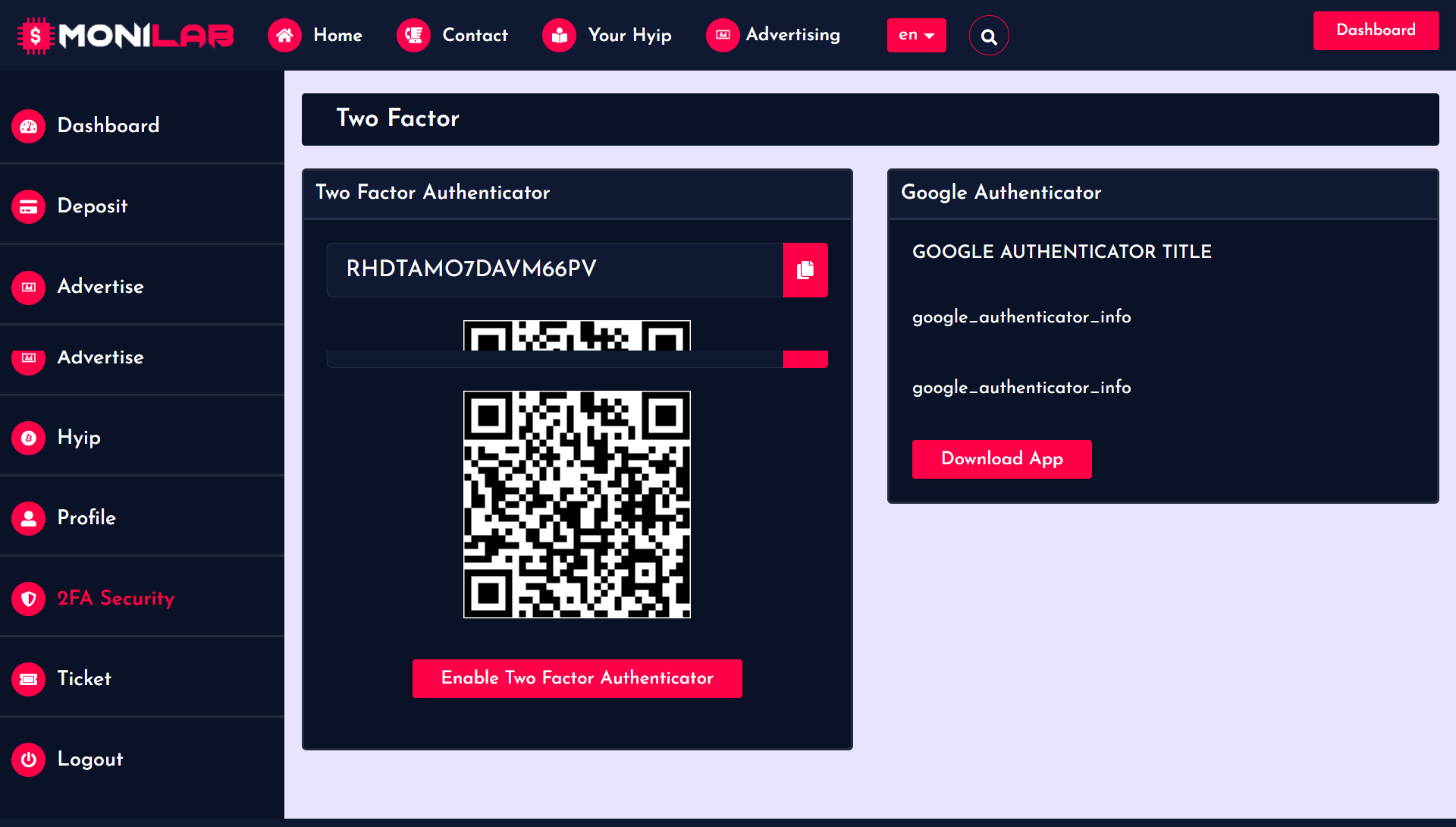This screenshot has width=1456, height=827.
Task: Click the 2FA Security shield icon
Action: (x=29, y=599)
